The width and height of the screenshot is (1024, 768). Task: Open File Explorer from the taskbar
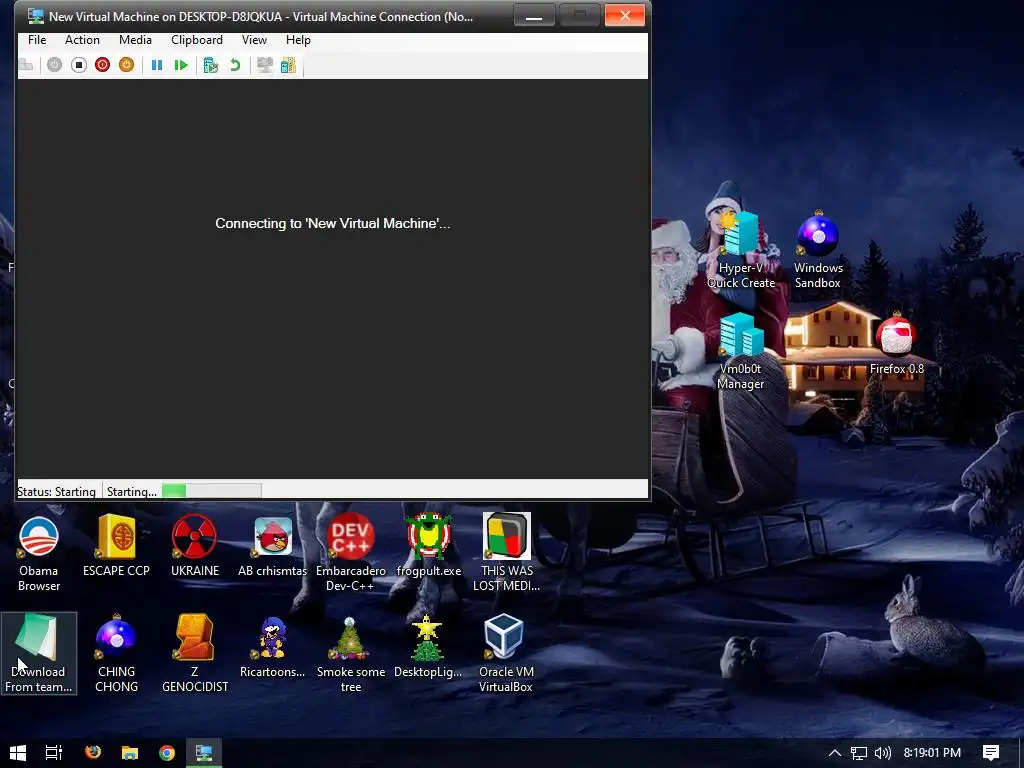point(130,753)
